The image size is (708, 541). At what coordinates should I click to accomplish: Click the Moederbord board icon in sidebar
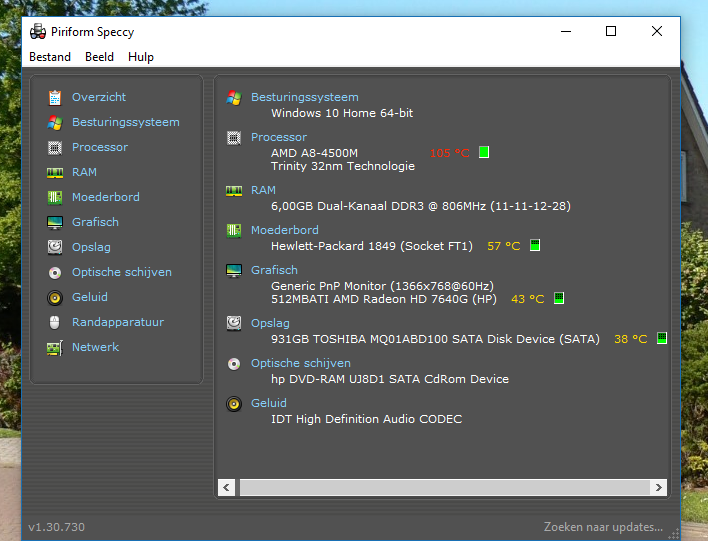(x=55, y=197)
